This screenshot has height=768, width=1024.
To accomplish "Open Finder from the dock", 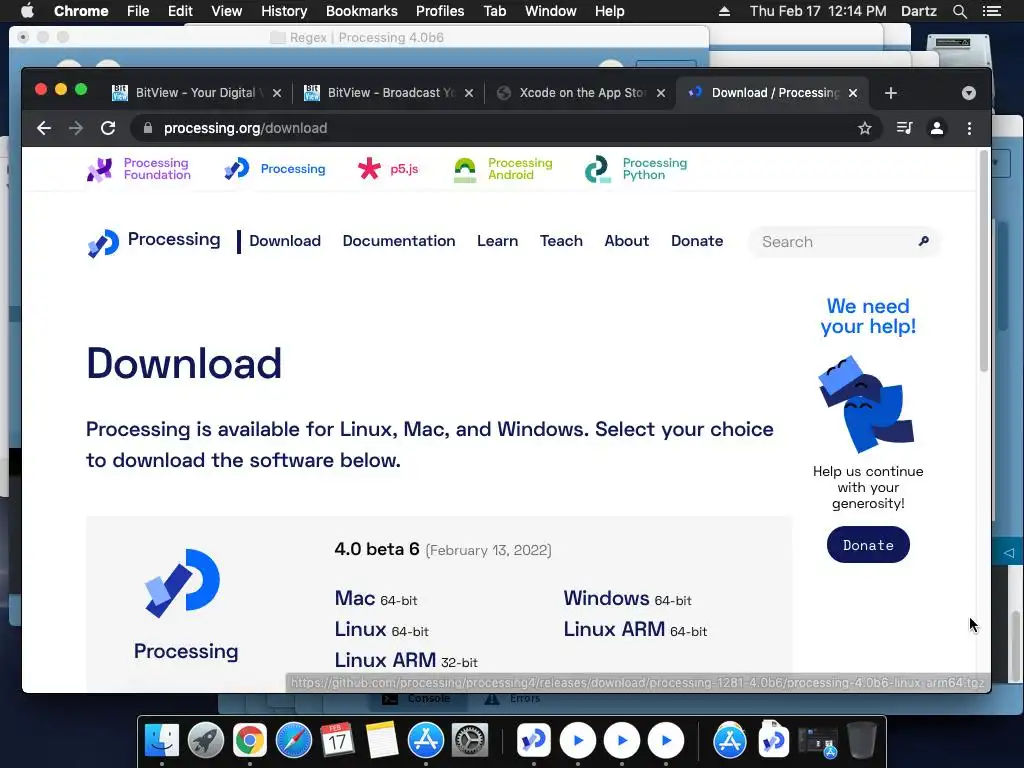I will point(161,741).
